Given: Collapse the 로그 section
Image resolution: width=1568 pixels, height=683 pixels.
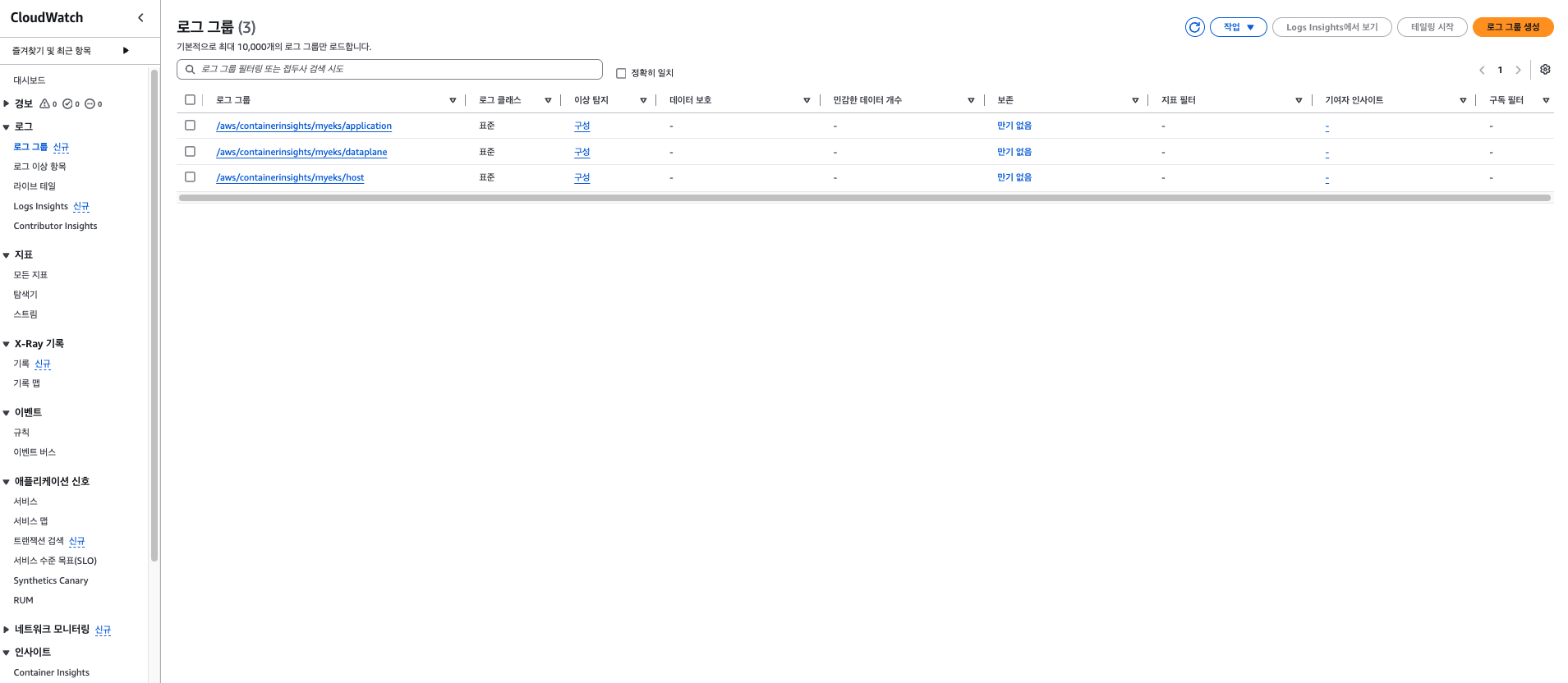Looking at the screenshot, I should 7,127.
